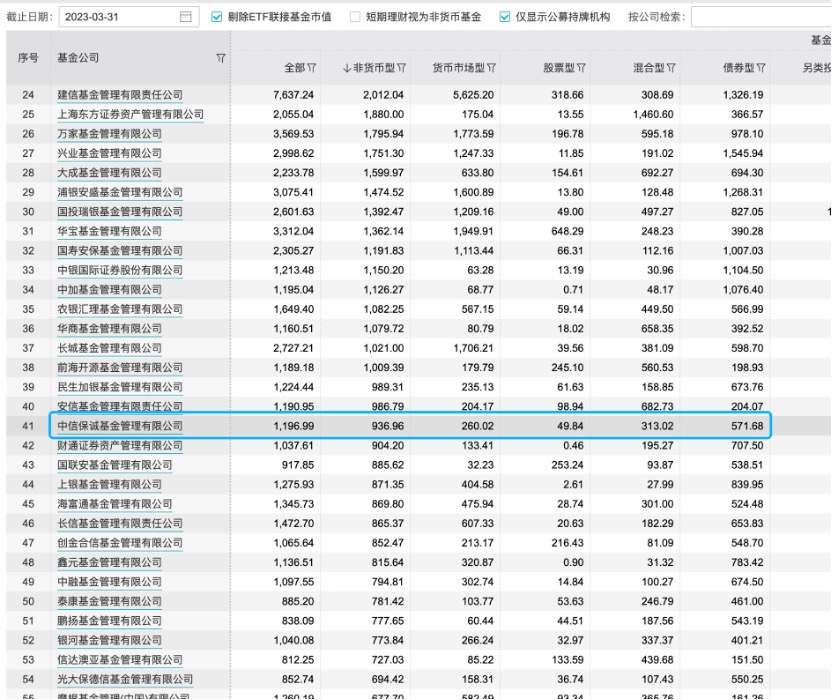Sort by 债券型 column header
The width and height of the screenshot is (832, 700).
click(x=739, y=68)
